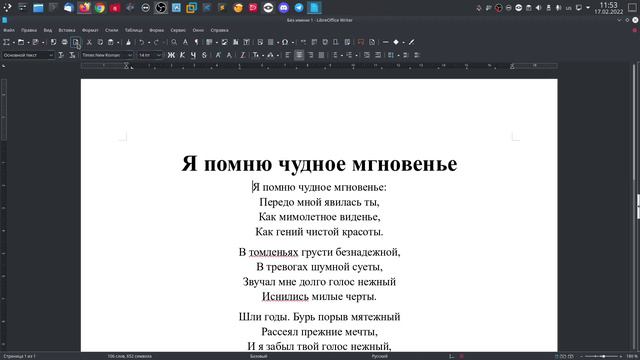The image size is (640, 360).
Task: Click the New document icon
Action: 6,42
